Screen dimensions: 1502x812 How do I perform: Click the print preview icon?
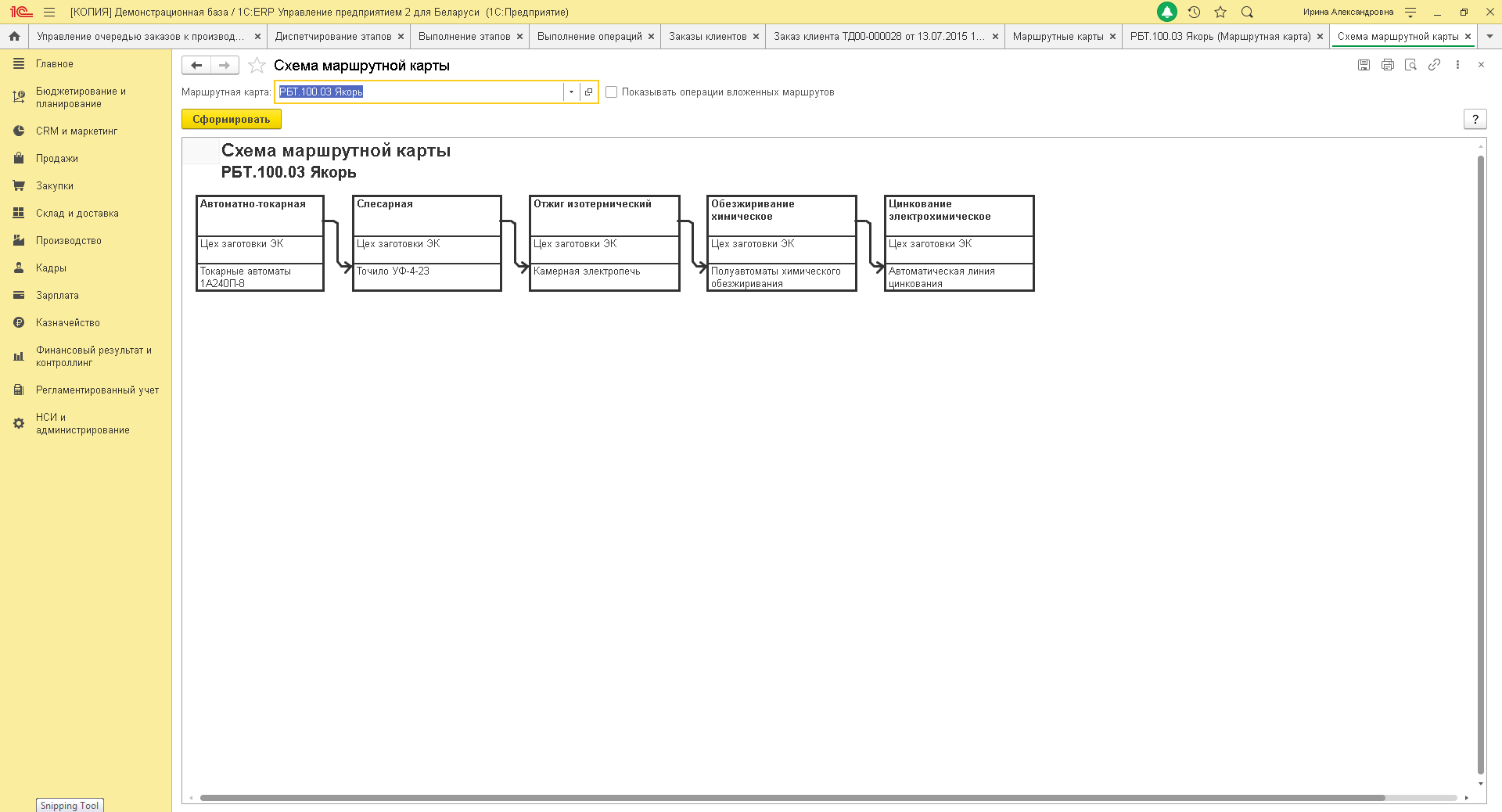coord(1410,65)
